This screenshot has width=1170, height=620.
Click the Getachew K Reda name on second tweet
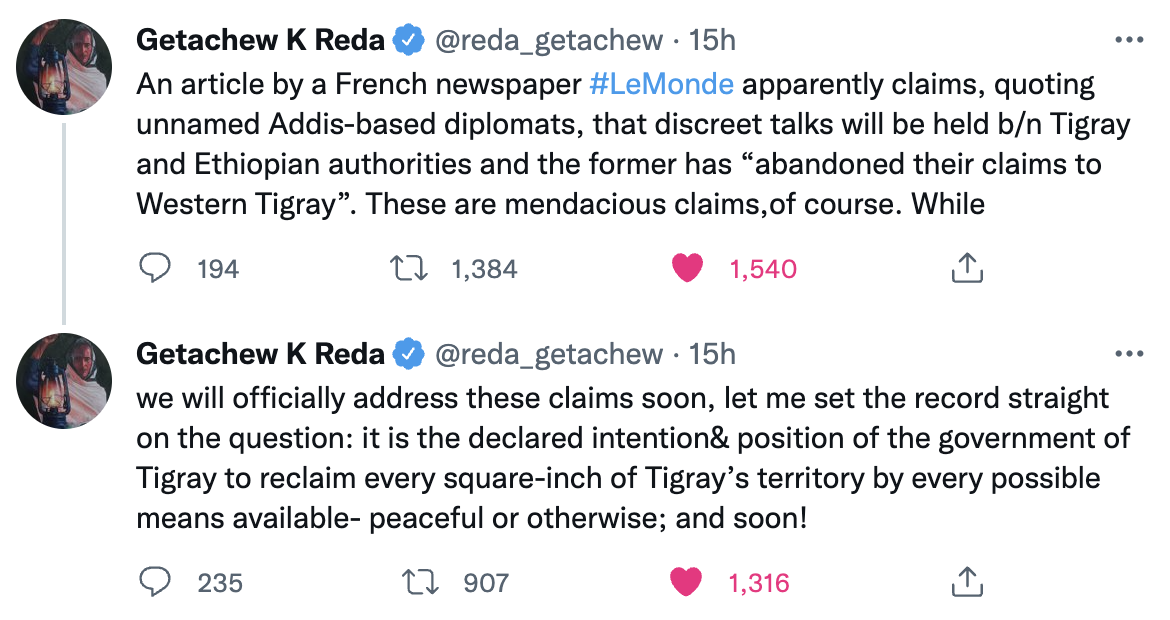point(260,354)
